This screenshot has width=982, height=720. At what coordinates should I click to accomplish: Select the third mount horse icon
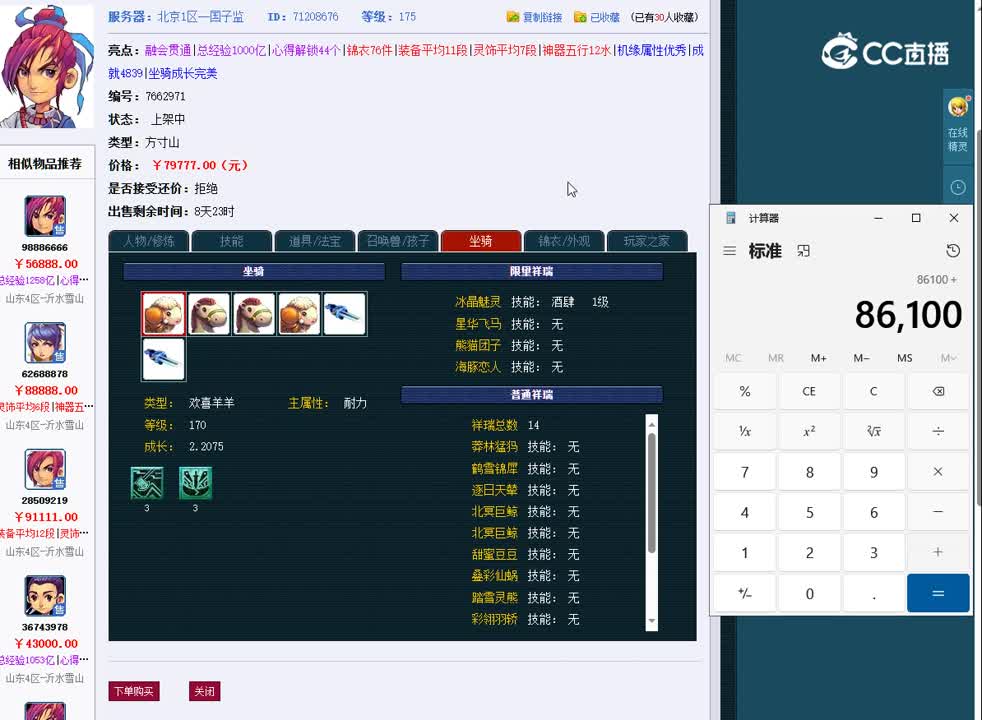coord(254,314)
